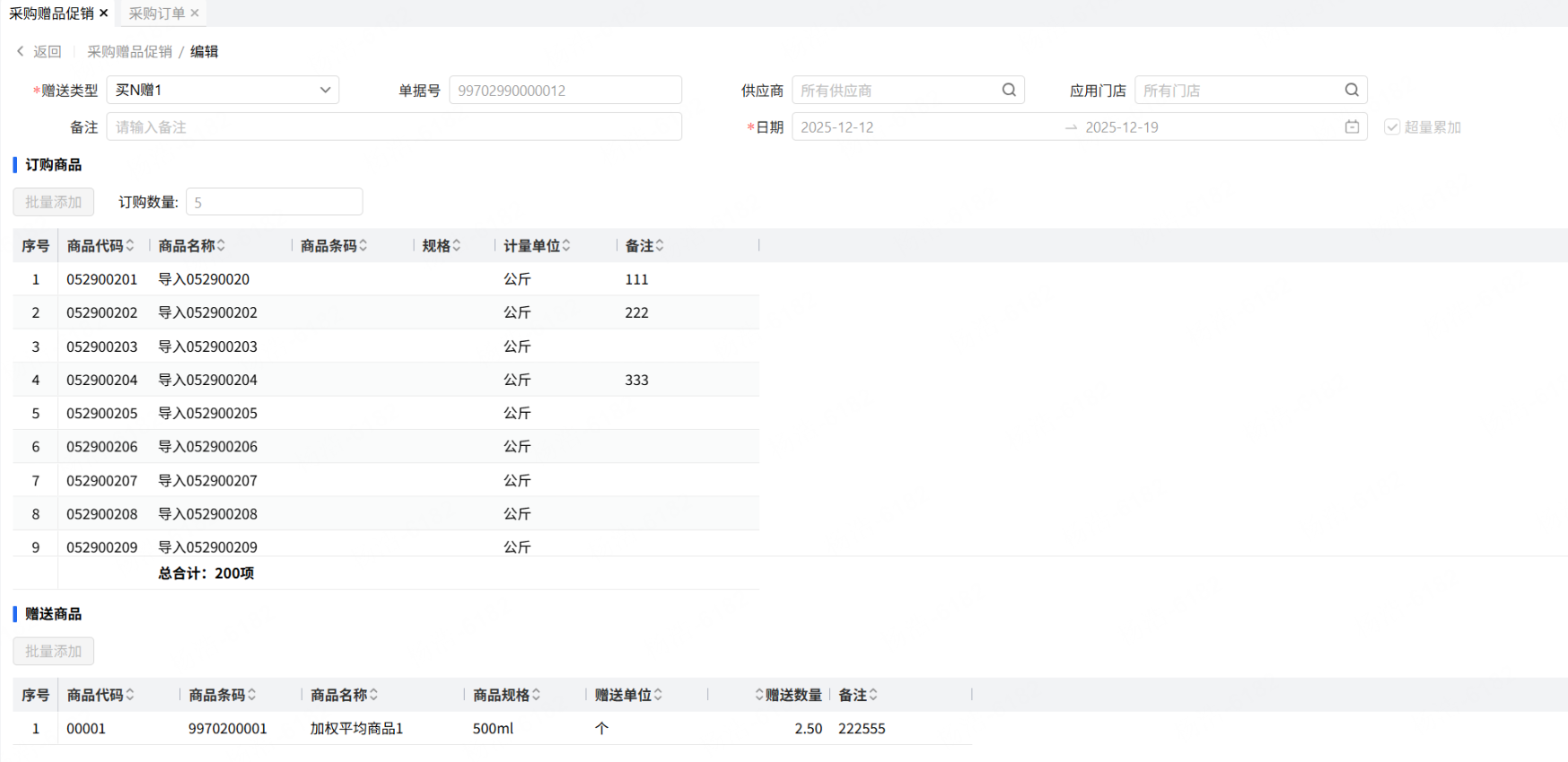Viewport: 1568px width, 762px height.
Task: Search stores with the 应用门店 magnifier icon
Action: pyautogui.click(x=1352, y=90)
